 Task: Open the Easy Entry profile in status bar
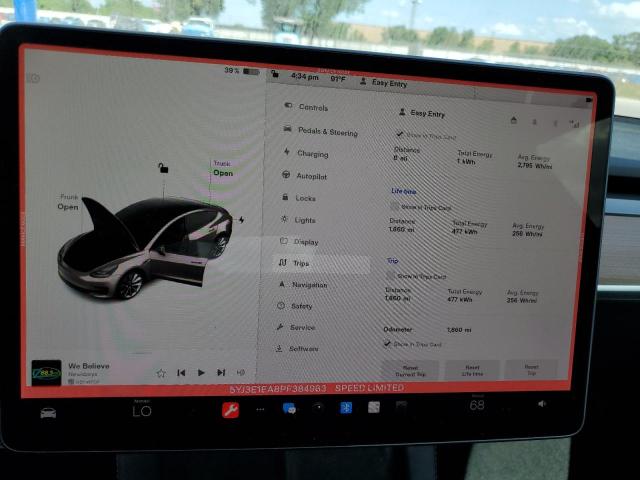[x=383, y=83]
